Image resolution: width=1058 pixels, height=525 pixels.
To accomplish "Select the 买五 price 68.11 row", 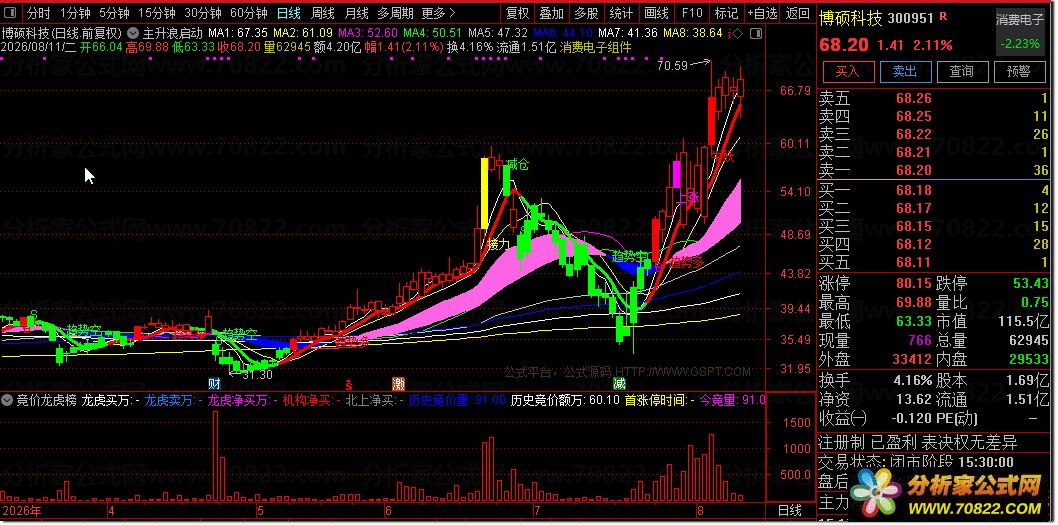I will pyautogui.click(x=935, y=262).
